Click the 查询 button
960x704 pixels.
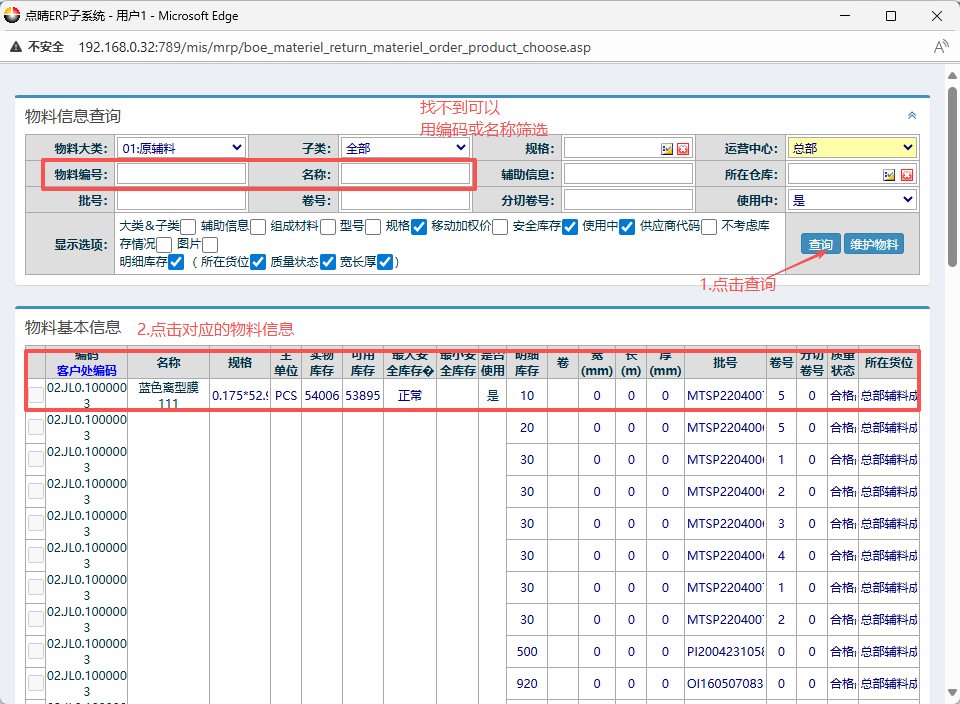click(820, 244)
